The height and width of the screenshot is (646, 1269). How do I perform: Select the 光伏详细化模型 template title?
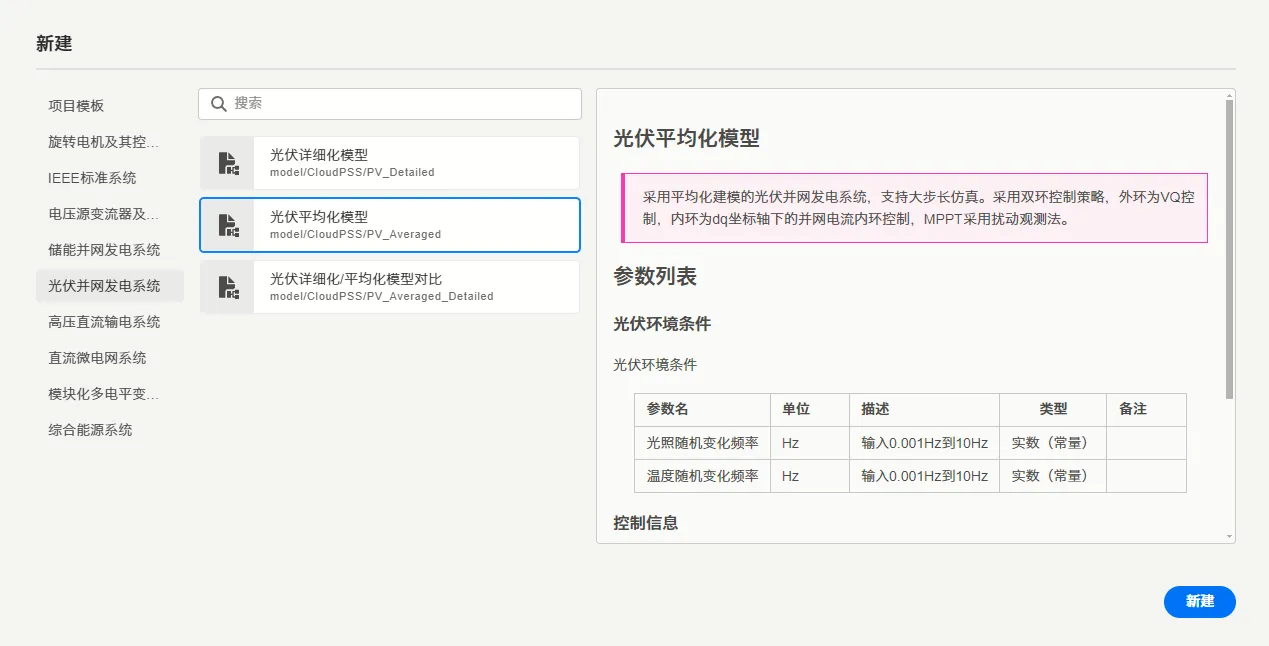(x=319, y=155)
